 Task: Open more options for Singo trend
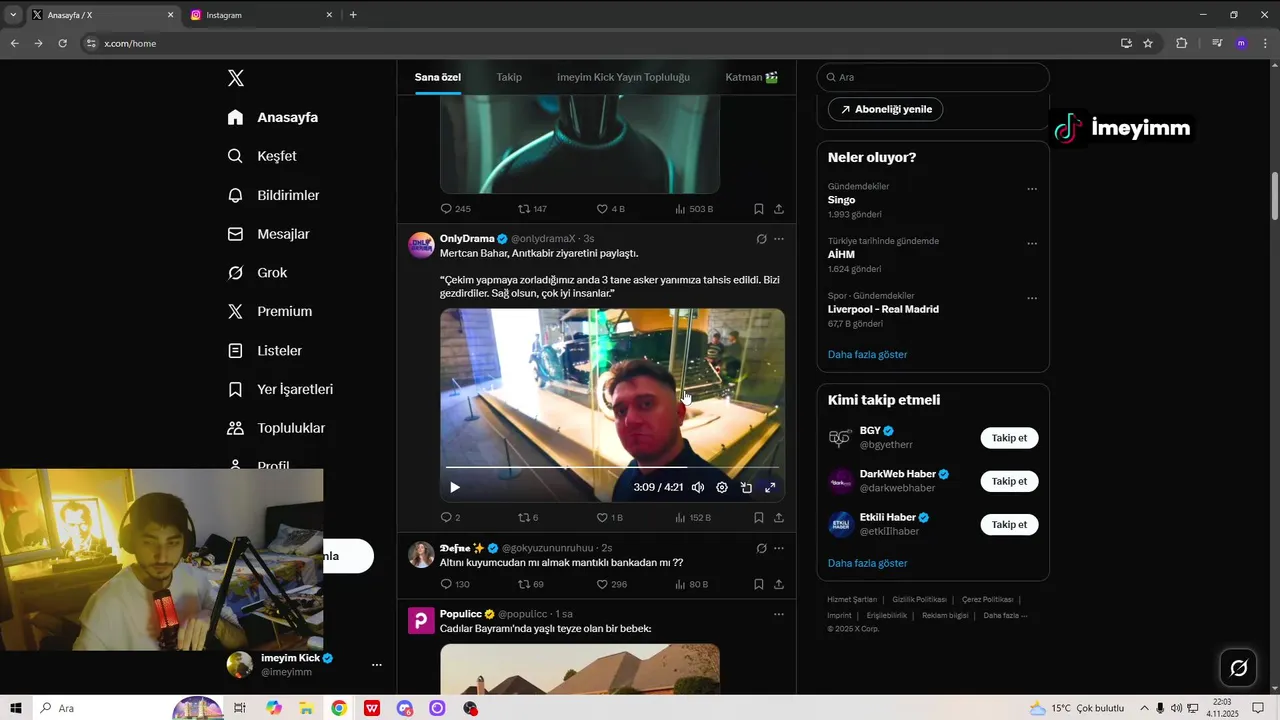click(x=1032, y=189)
